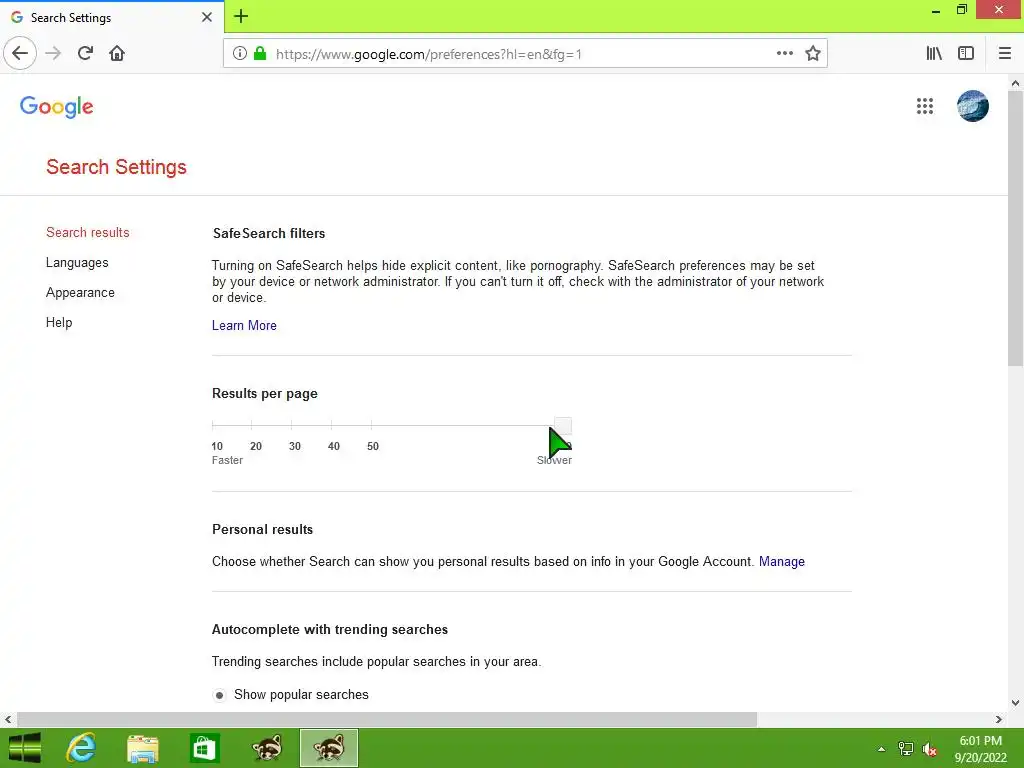Click the Search Settings page heading

[x=116, y=167]
